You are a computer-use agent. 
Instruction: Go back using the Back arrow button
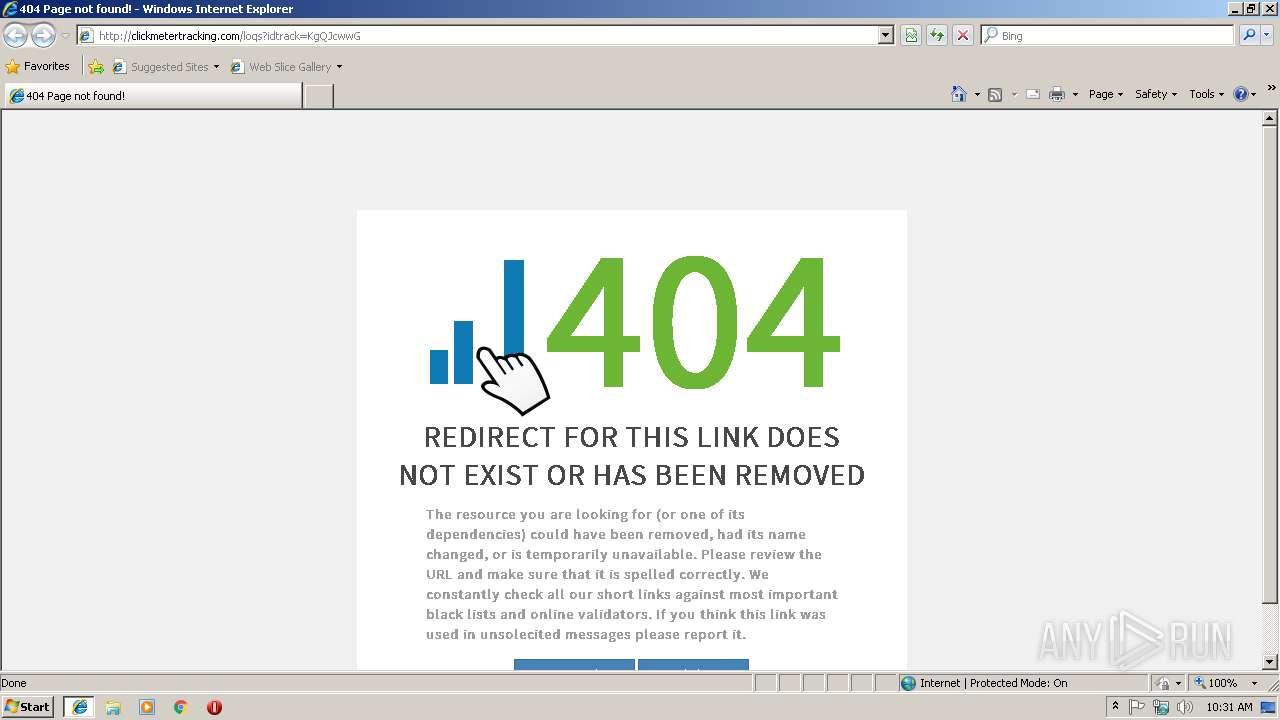[x=15, y=36]
